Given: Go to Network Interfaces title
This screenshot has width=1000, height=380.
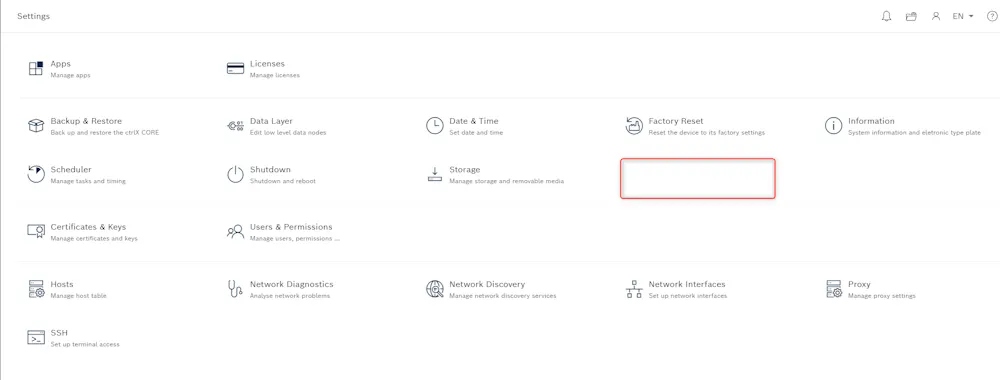Looking at the screenshot, I should click(x=687, y=284).
